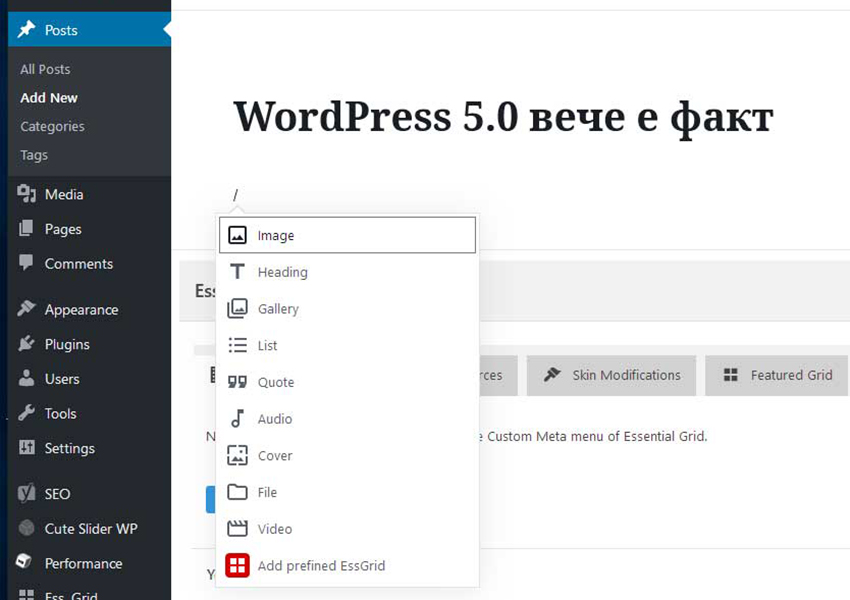Viewport: 850px width, 600px height.
Task: Click the Users person icon
Action: pyautogui.click(x=26, y=378)
